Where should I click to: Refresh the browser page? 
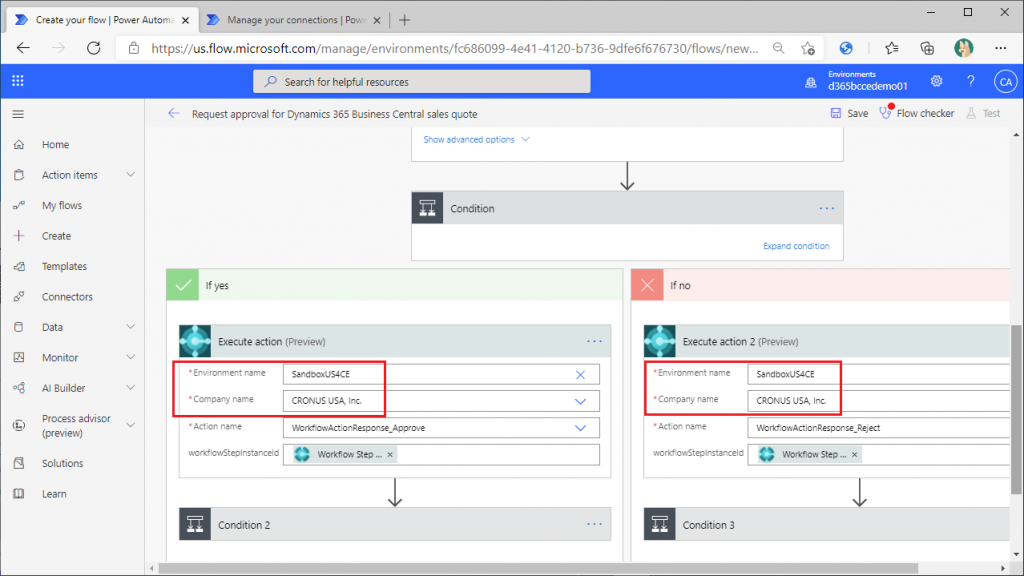point(94,48)
